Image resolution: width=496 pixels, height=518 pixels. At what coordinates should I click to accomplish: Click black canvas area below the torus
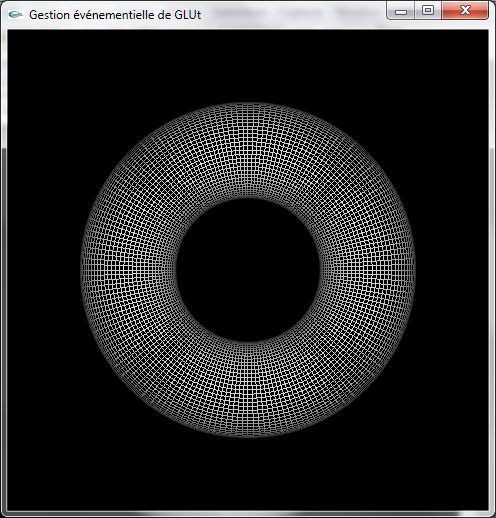(248, 473)
